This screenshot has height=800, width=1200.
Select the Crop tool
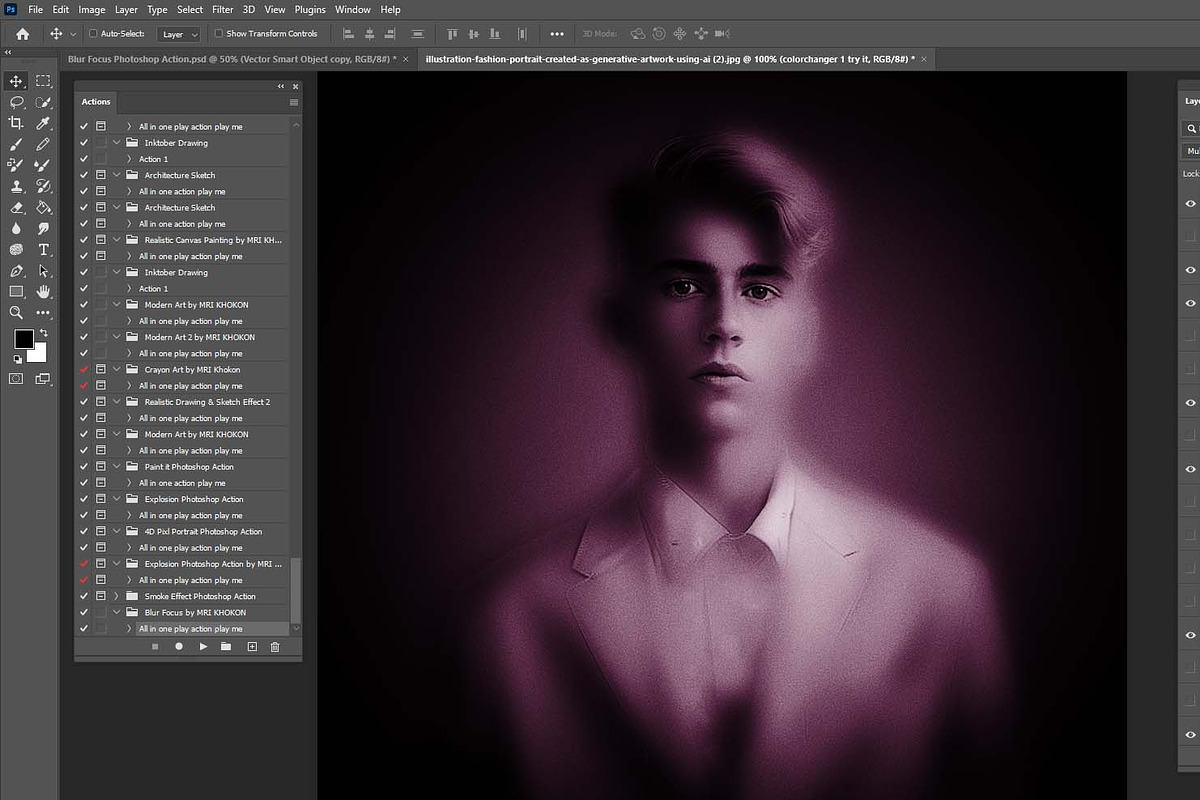pyautogui.click(x=16, y=123)
